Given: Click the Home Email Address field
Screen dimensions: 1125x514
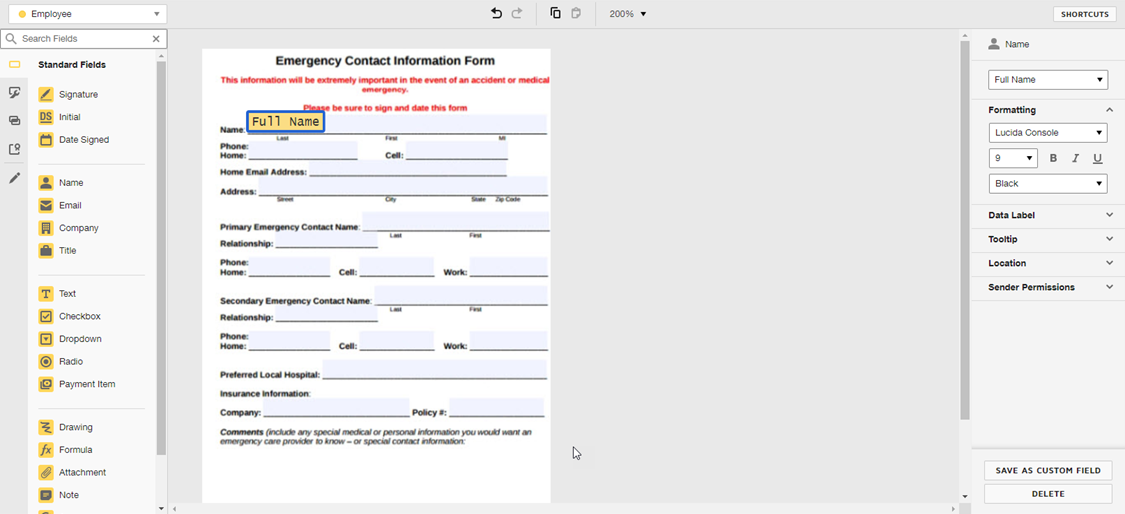Looking at the screenshot, I should (x=408, y=169).
